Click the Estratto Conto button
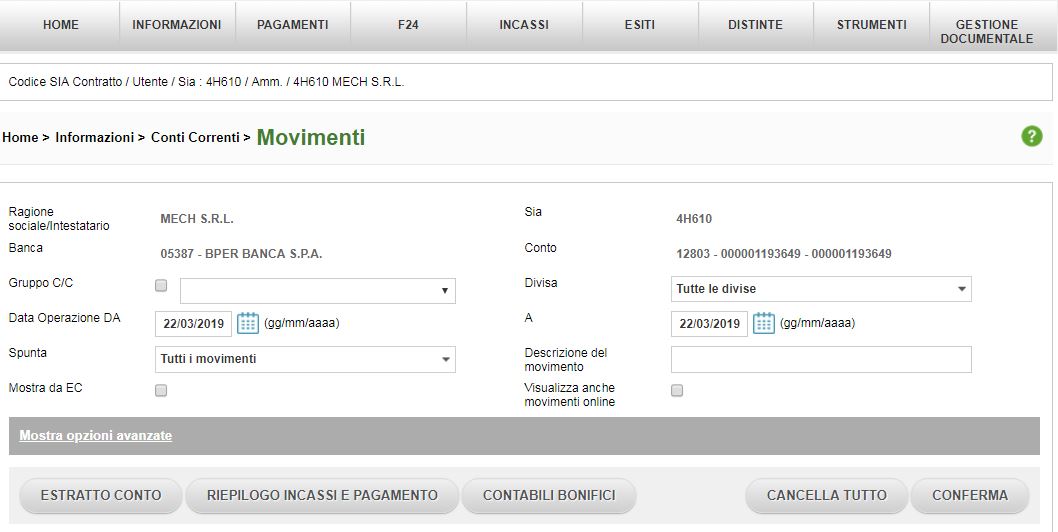 click(x=101, y=495)
